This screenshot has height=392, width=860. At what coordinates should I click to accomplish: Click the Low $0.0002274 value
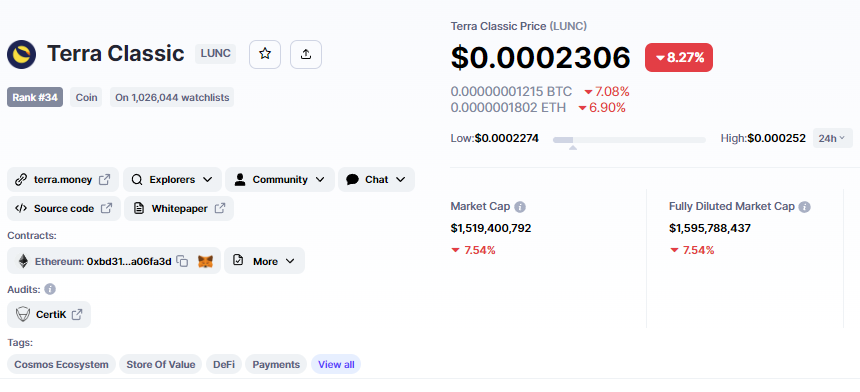tap(506, 138)
